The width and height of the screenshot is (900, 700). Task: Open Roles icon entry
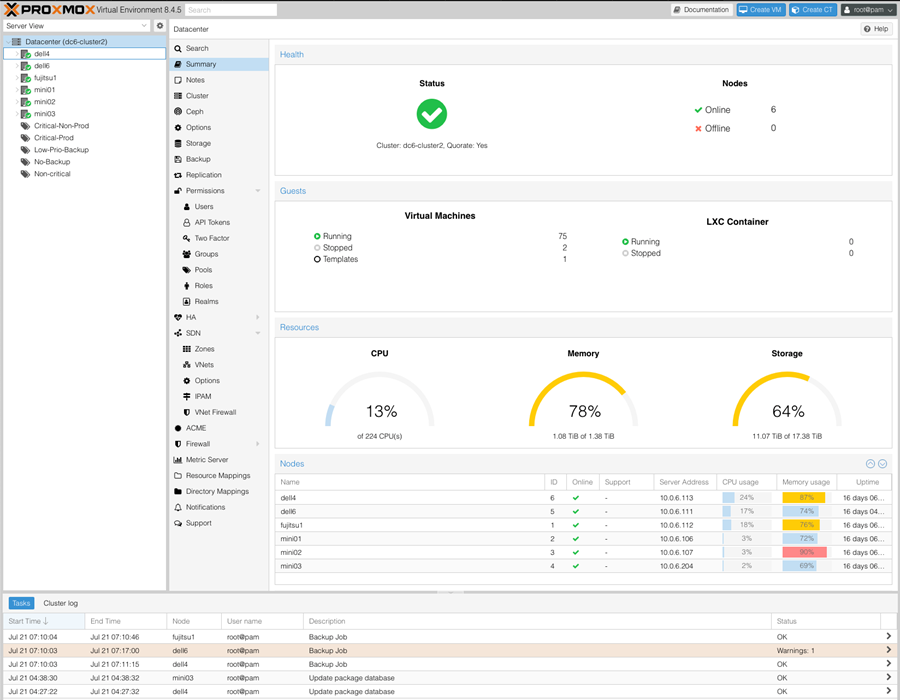[187, 286]
